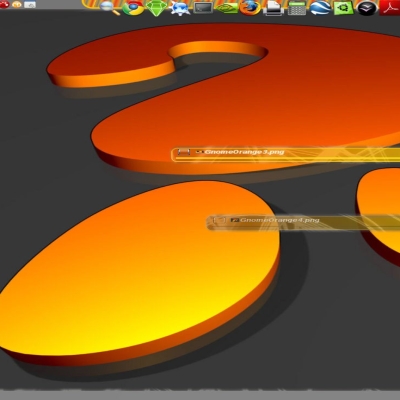The height and width of the screenshot is (400, 400).
Task: Open the NVIDIA settings dock icon
Action: click(x=228, y=8)
